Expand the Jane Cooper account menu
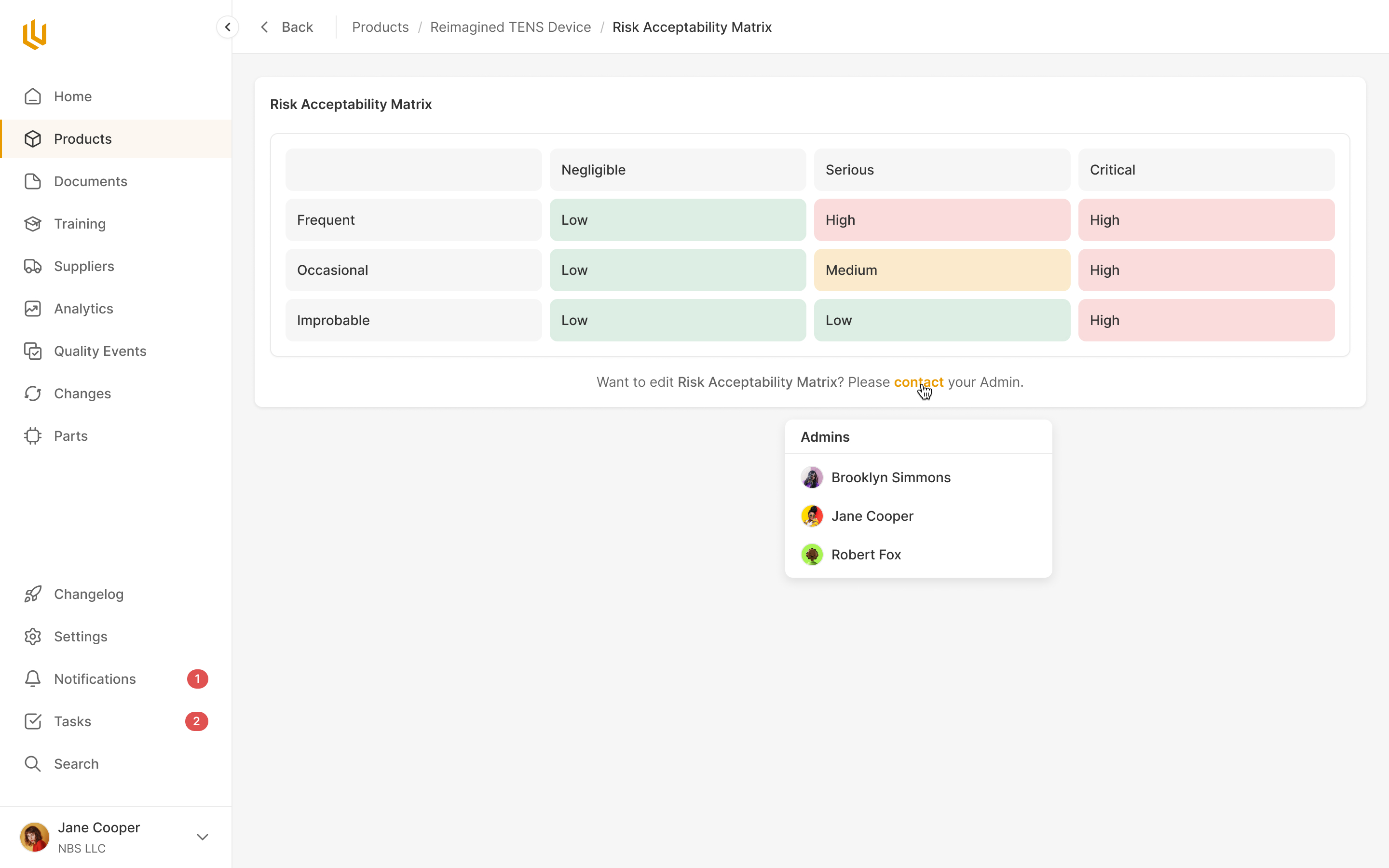Image resolution: width=1389 pixels, height=868 pixels. pos(202,837)
